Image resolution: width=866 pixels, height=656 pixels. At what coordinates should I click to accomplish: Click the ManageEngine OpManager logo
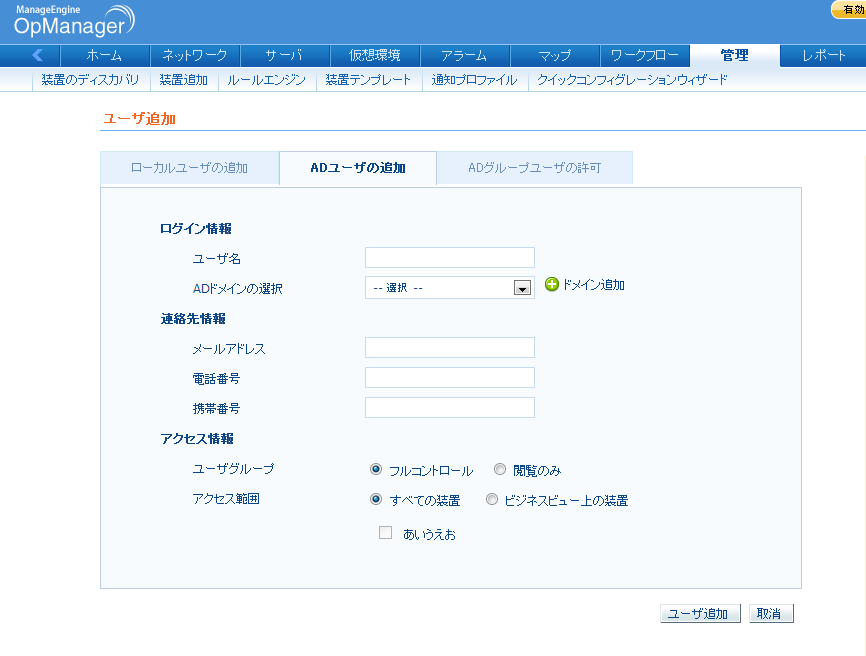click(x=73, y=21)
